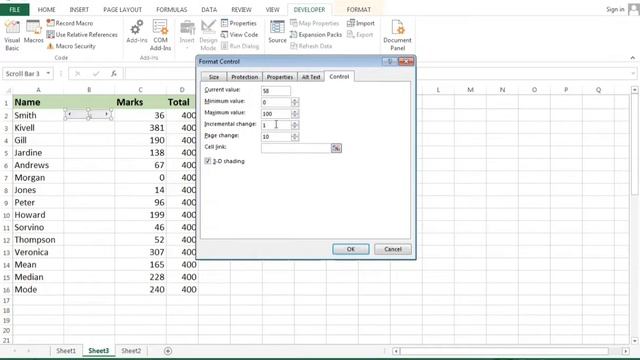Image resolution: width=640 pixels, height=360 pixels.
Task: Adjust the Incremental change spinner
Action: pyautogui.click(x=295, y=125)
